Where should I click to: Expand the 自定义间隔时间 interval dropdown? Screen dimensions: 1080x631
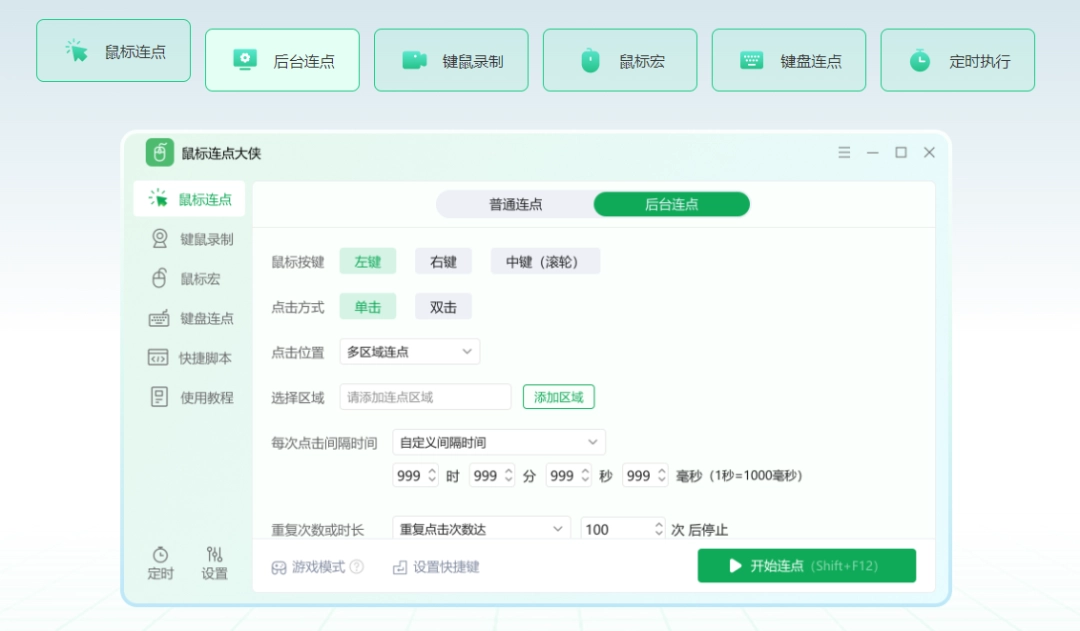click(x=498, y=441)
